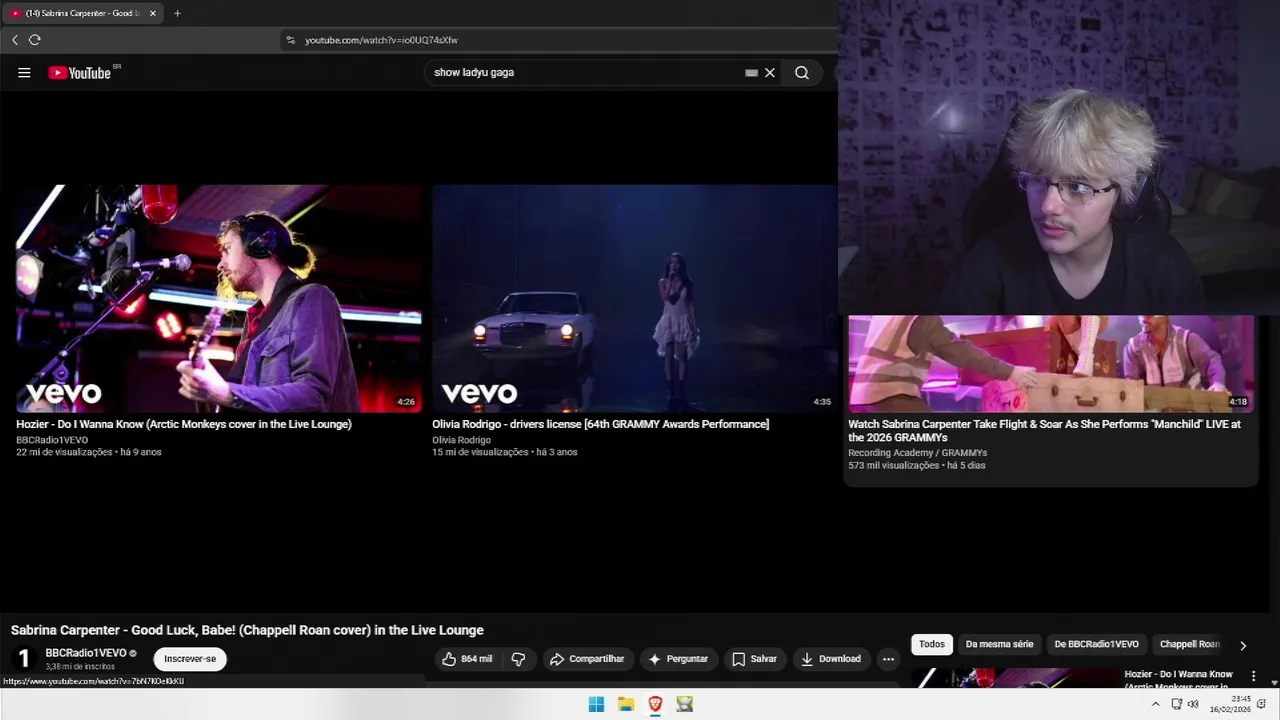Open the YouTube hamburger guide menu
Viewport: 1280px width, 720px height.
point(24,72)
